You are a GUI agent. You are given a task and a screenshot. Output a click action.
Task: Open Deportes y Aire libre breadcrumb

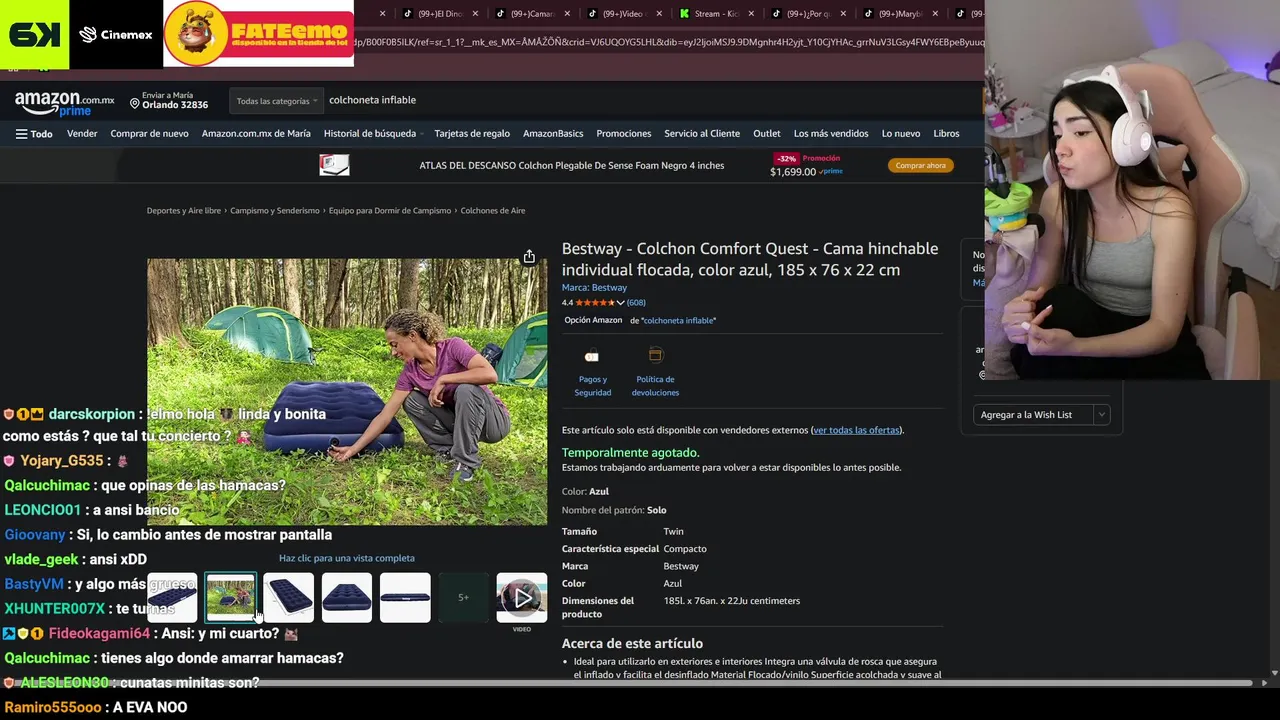(x=184, y=211)
